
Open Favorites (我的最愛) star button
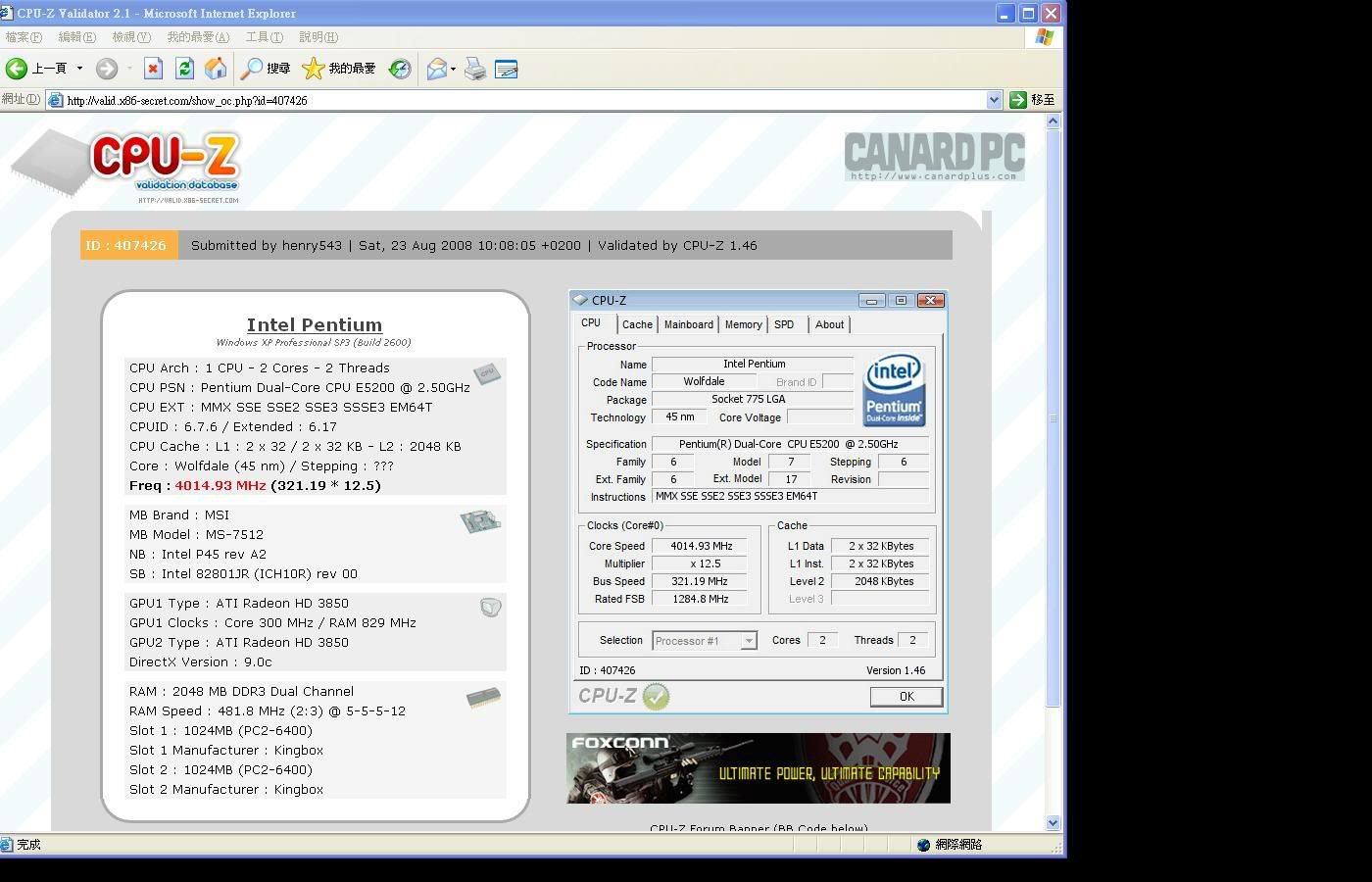(339, 69)
